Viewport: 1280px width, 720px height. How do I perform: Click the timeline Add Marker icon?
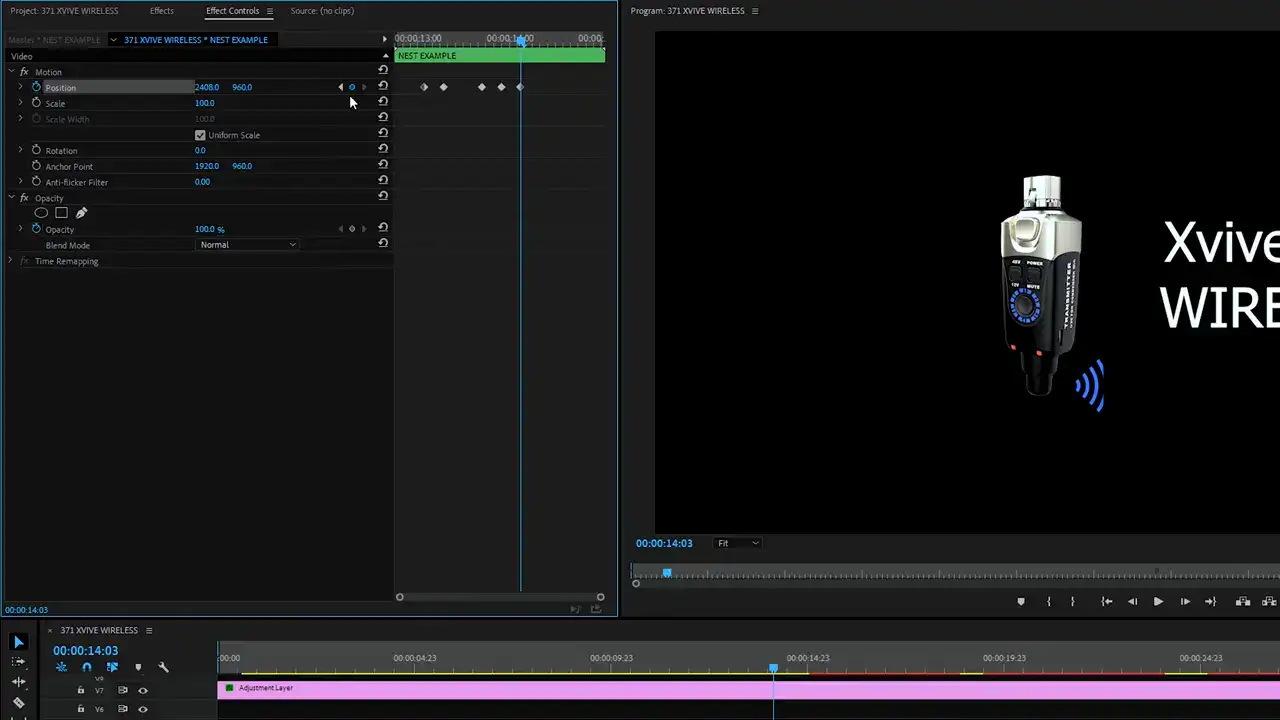[x=138, y=667]
